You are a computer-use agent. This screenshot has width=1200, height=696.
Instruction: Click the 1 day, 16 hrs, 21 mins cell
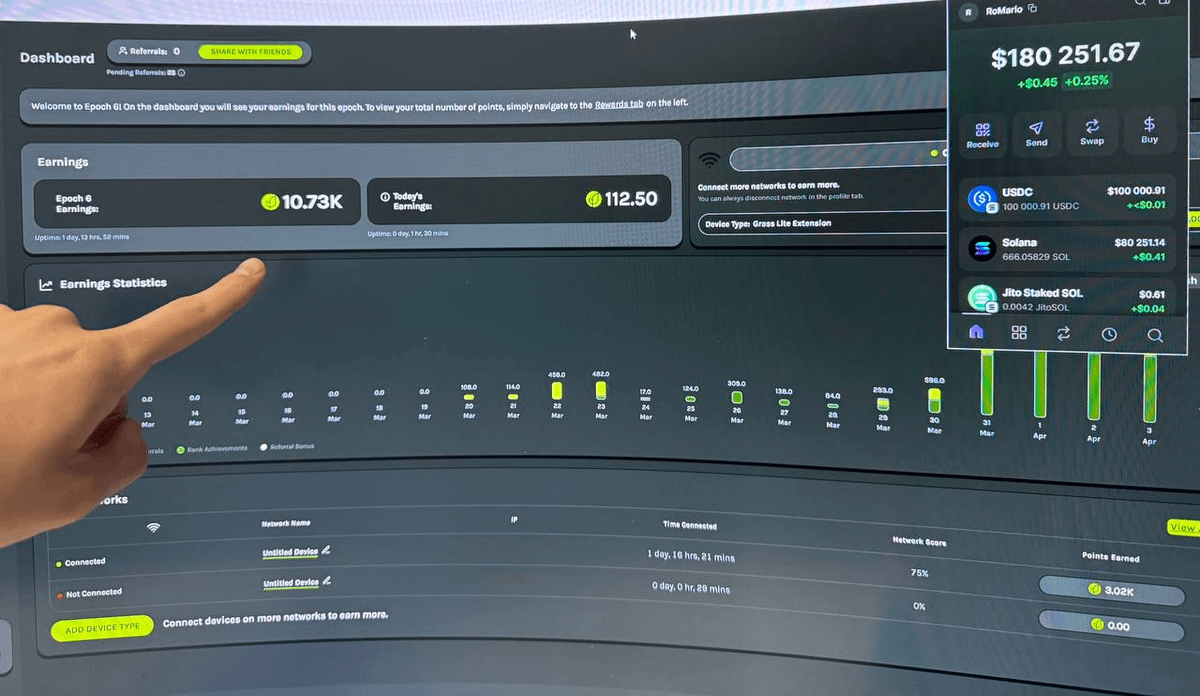click(x=689, y=555)
